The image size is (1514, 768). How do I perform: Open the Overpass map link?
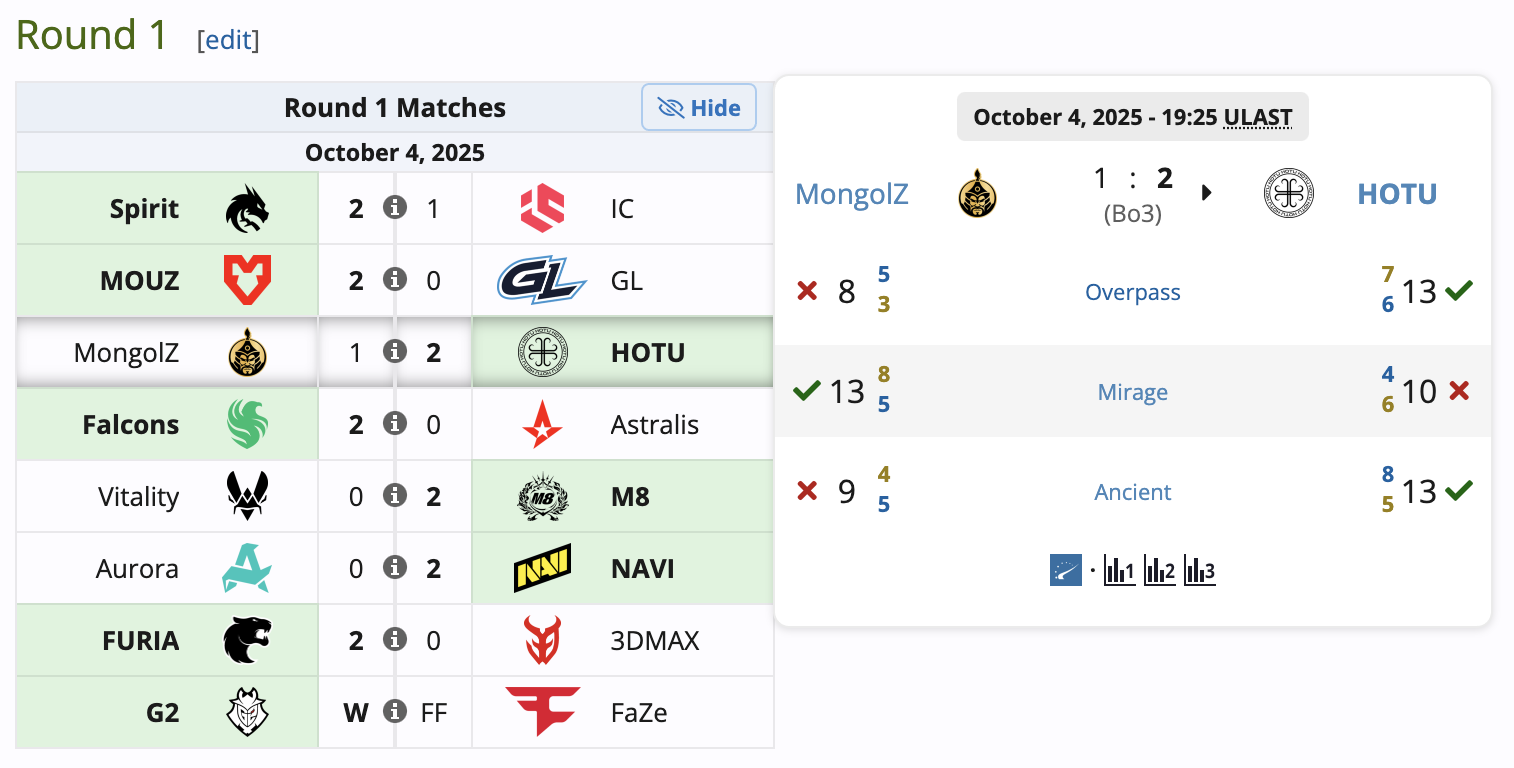(1132, 292)
